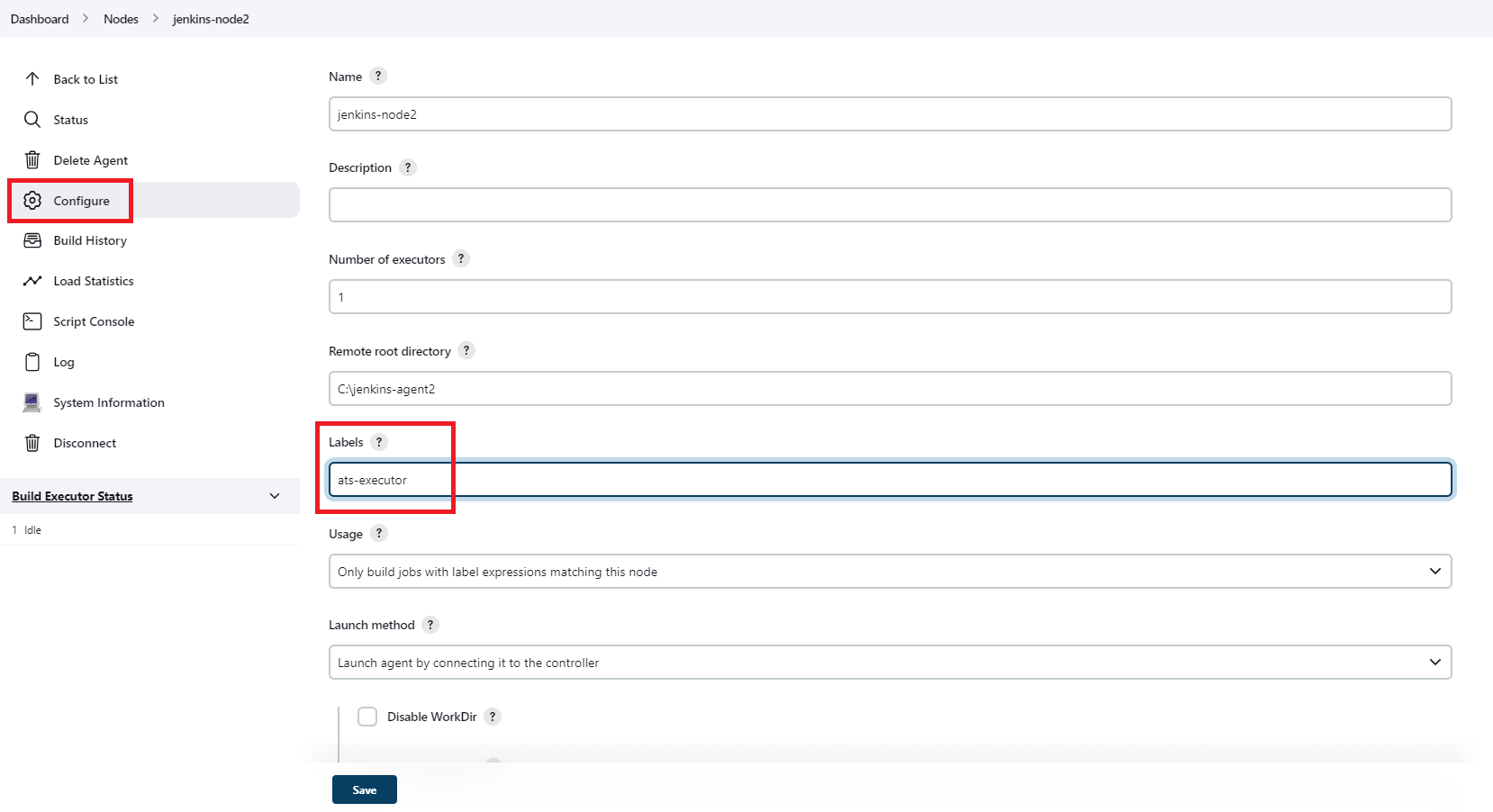Open help for Number of executors
The width and height of the screenshot is (1493, 812).
tap(461, 258)
